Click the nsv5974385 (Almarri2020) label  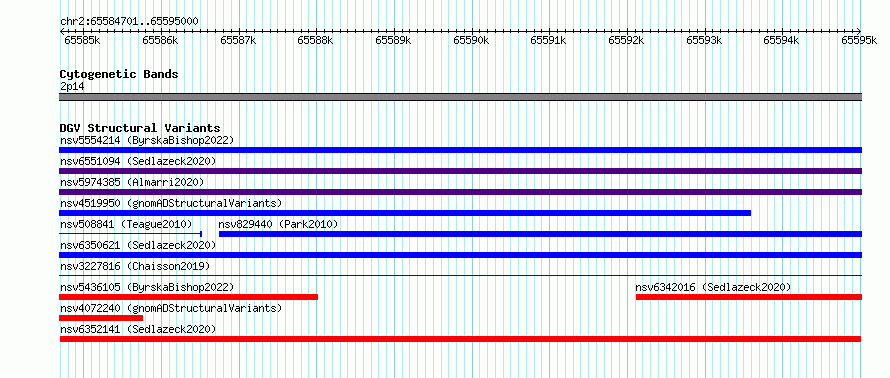click(132, 182)
